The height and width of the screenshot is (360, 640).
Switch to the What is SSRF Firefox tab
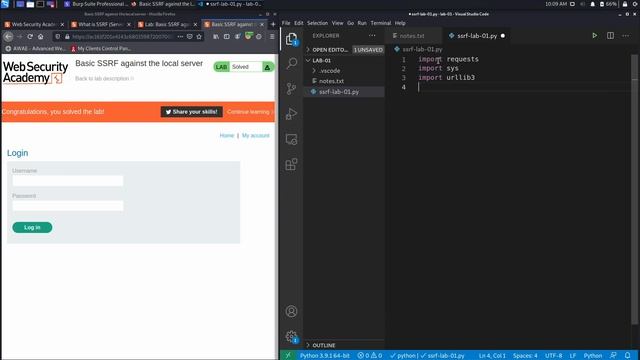point(100,24)
